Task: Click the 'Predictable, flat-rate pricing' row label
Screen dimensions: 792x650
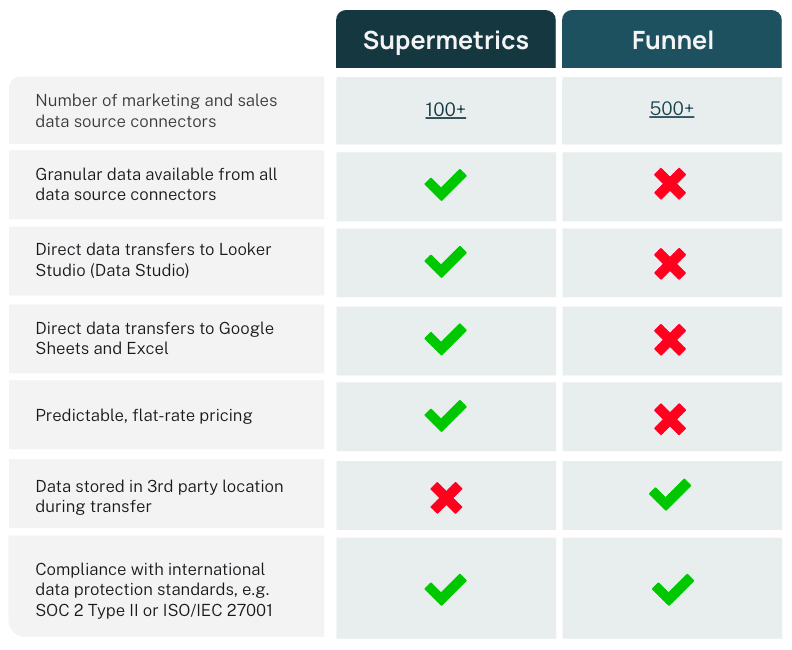Action: (x=144, y=415)
